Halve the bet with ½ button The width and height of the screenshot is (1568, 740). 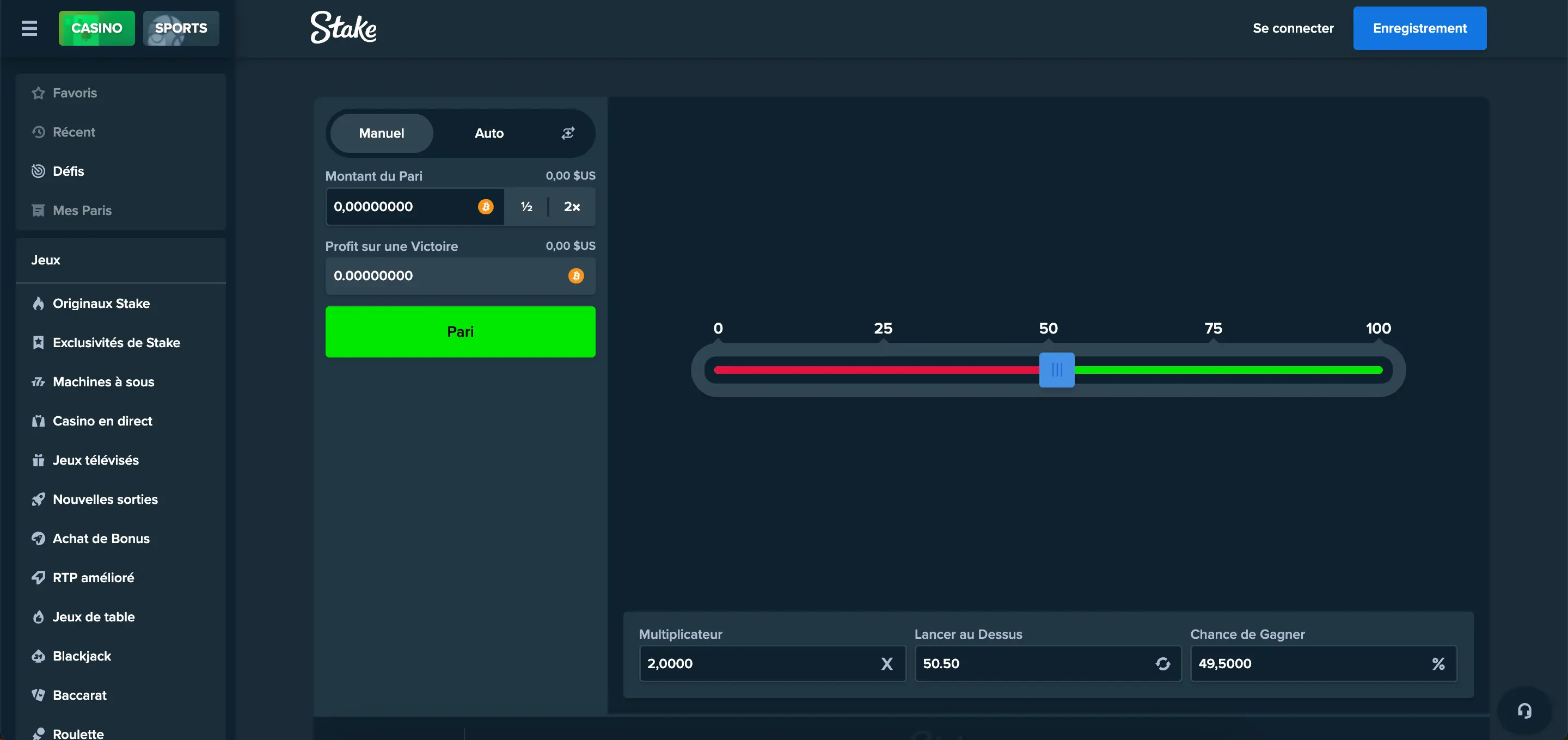(x=526, y=207)
